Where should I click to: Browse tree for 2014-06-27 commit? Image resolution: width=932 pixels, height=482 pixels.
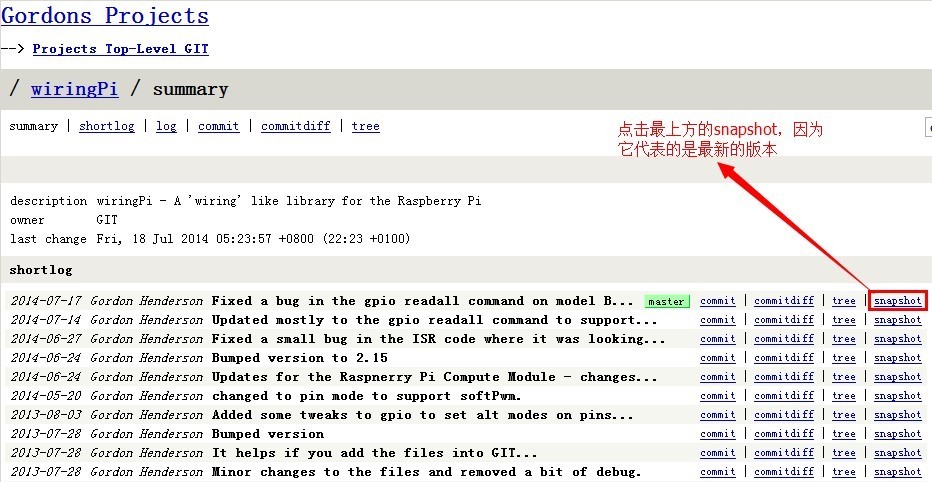tap(843, 339)
